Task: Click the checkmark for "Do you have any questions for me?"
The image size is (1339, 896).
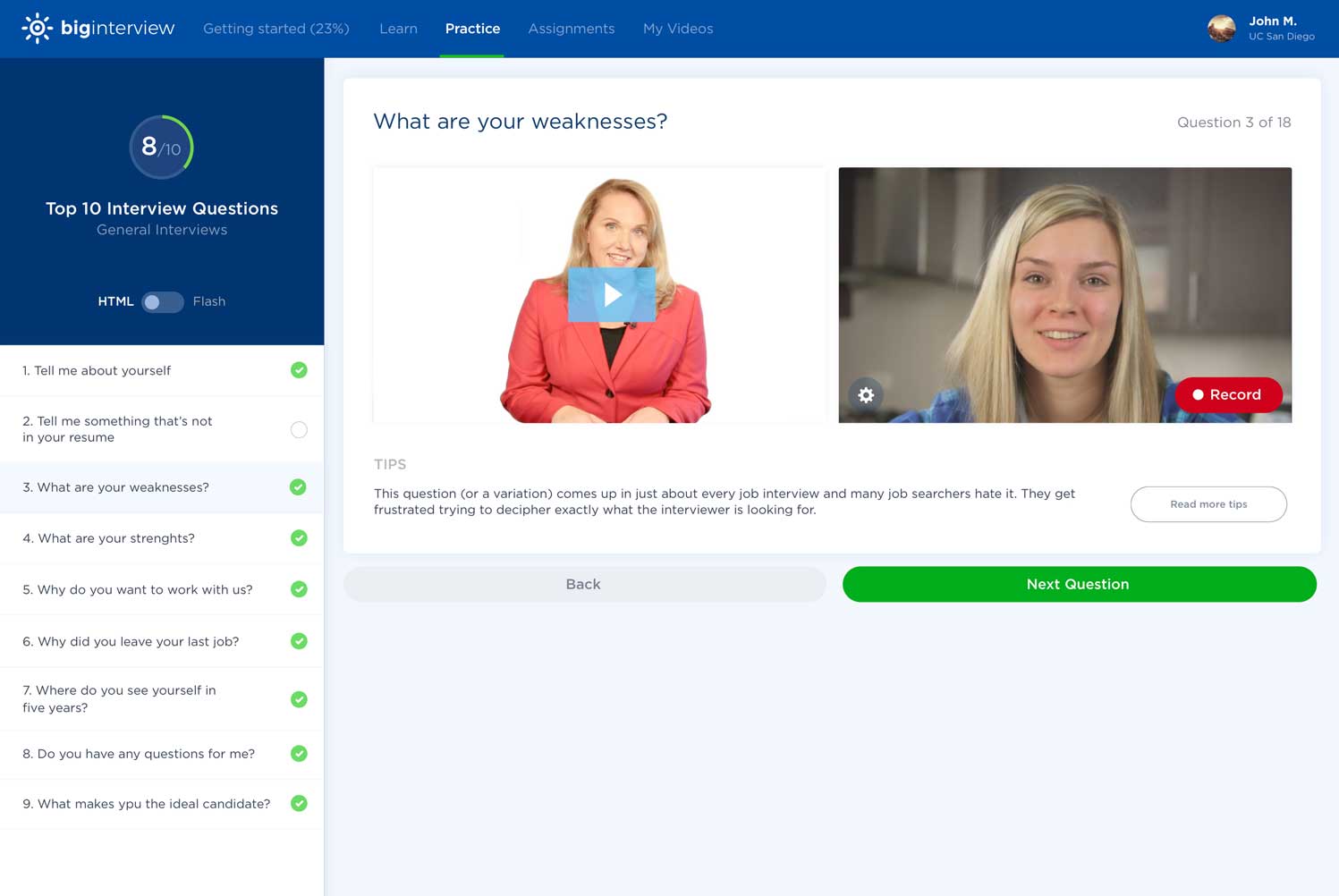Action: click(x=299, y=753)
